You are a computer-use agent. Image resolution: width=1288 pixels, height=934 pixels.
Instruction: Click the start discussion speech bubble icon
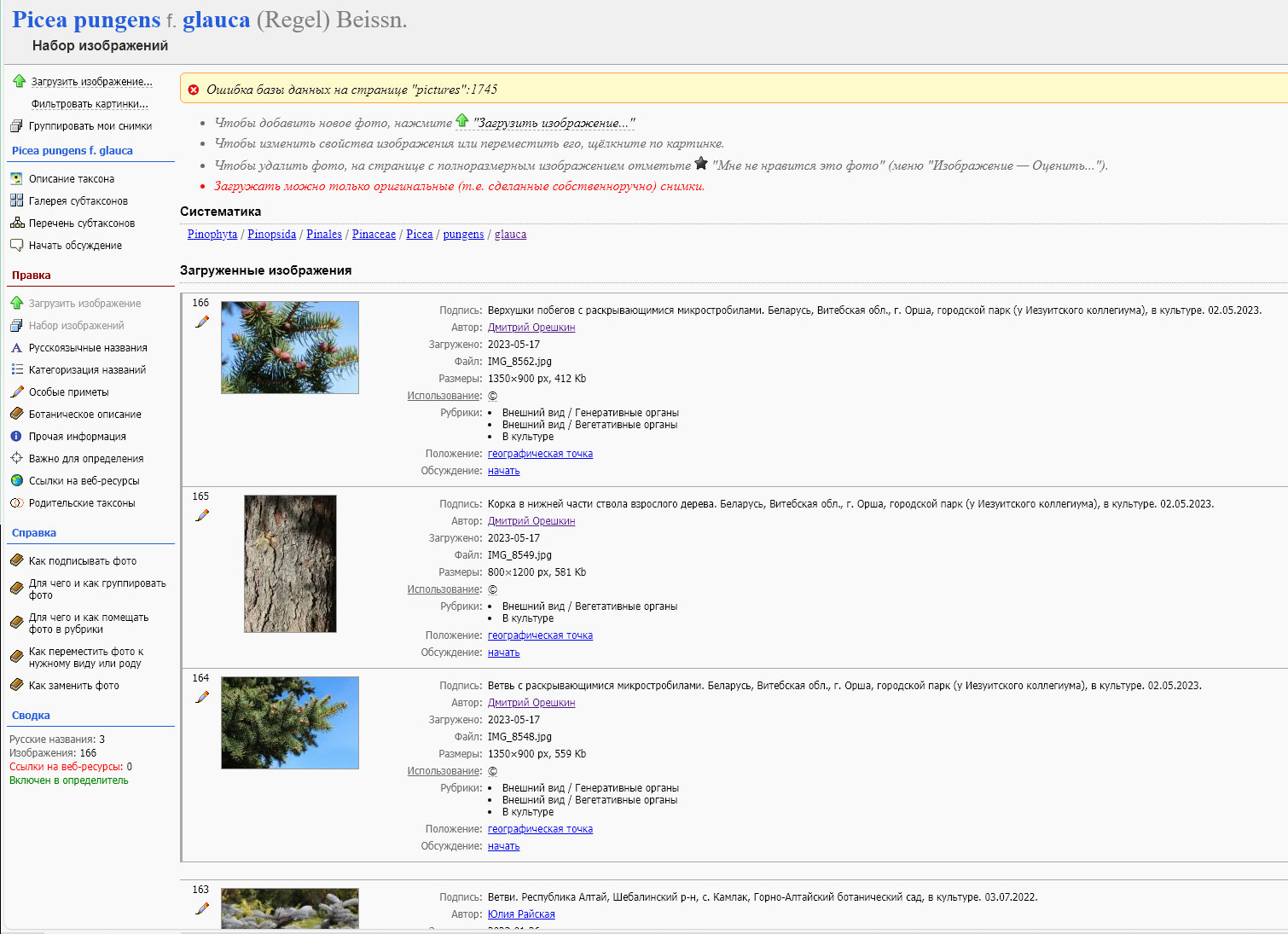point(16,245)
